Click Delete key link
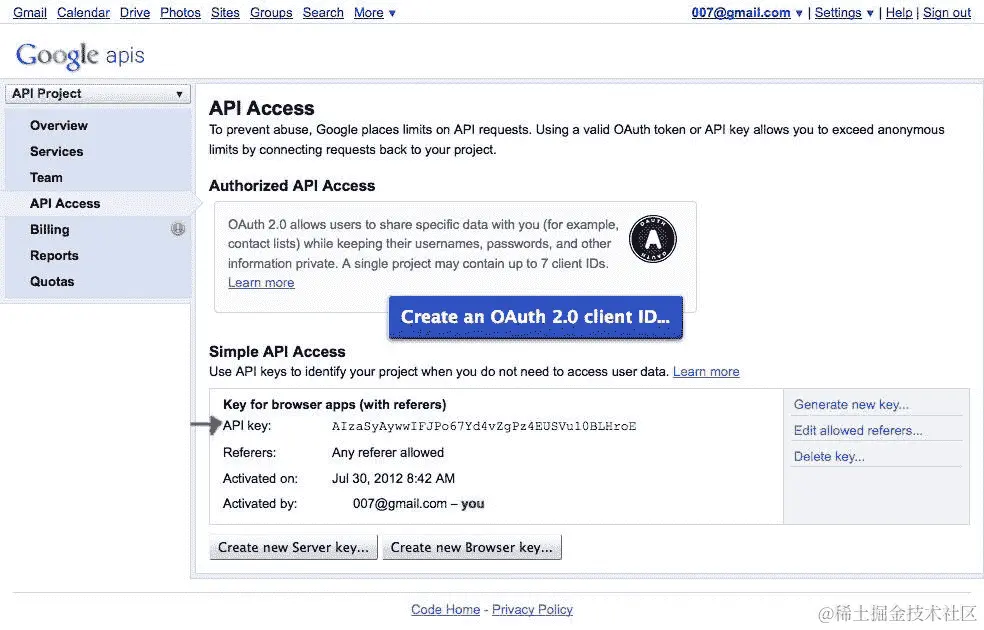This screenshot has width=984, height=630. (829, 457)
